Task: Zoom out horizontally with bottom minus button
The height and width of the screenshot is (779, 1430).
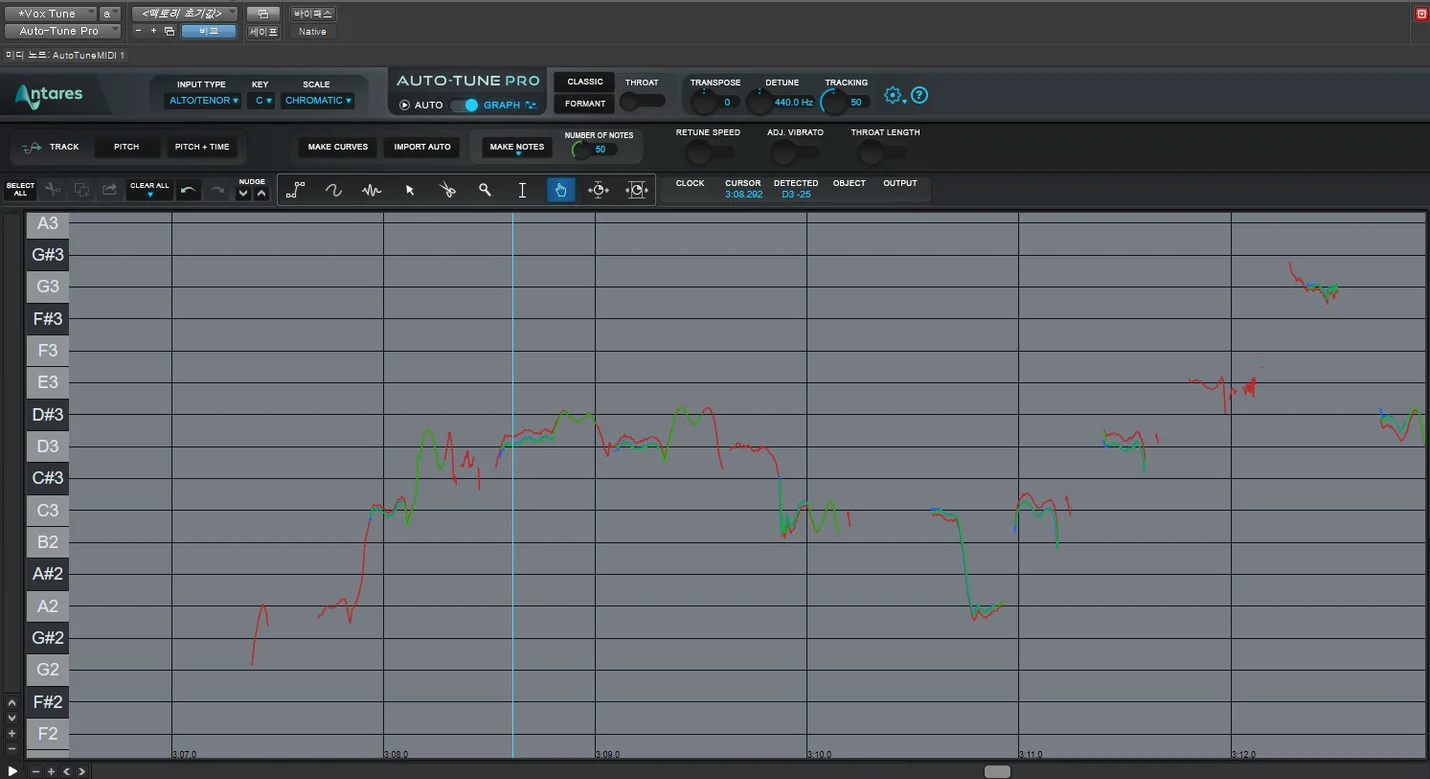Action: click(x=36, y=771)
